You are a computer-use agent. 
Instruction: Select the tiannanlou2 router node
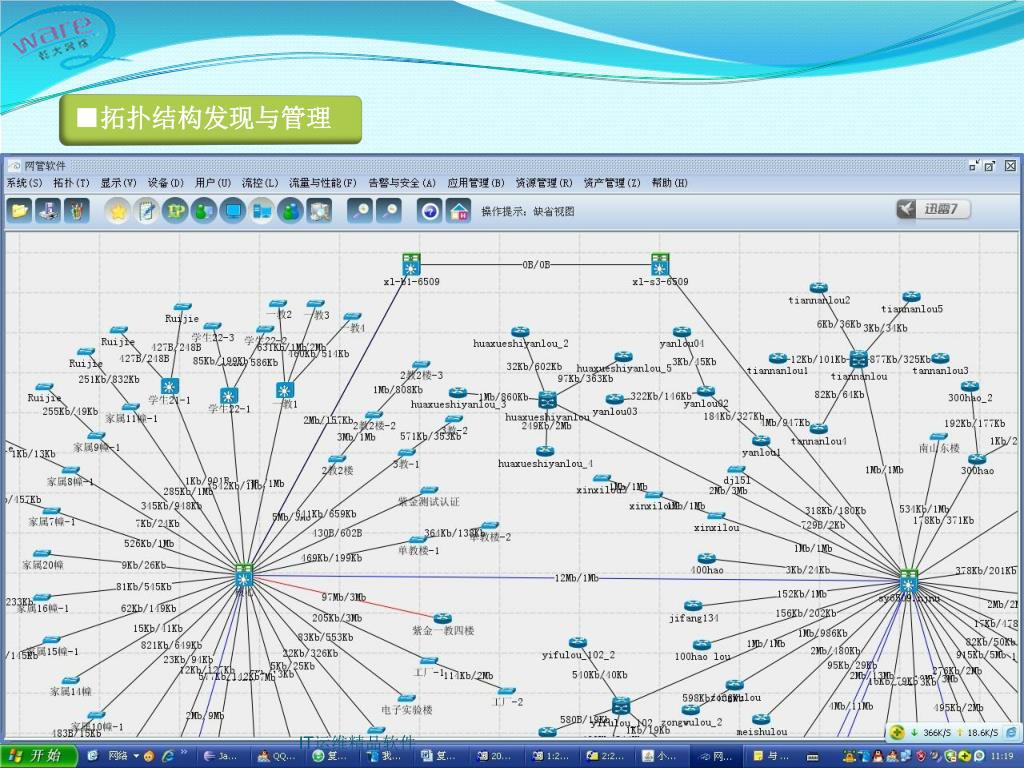click(819, 288)
